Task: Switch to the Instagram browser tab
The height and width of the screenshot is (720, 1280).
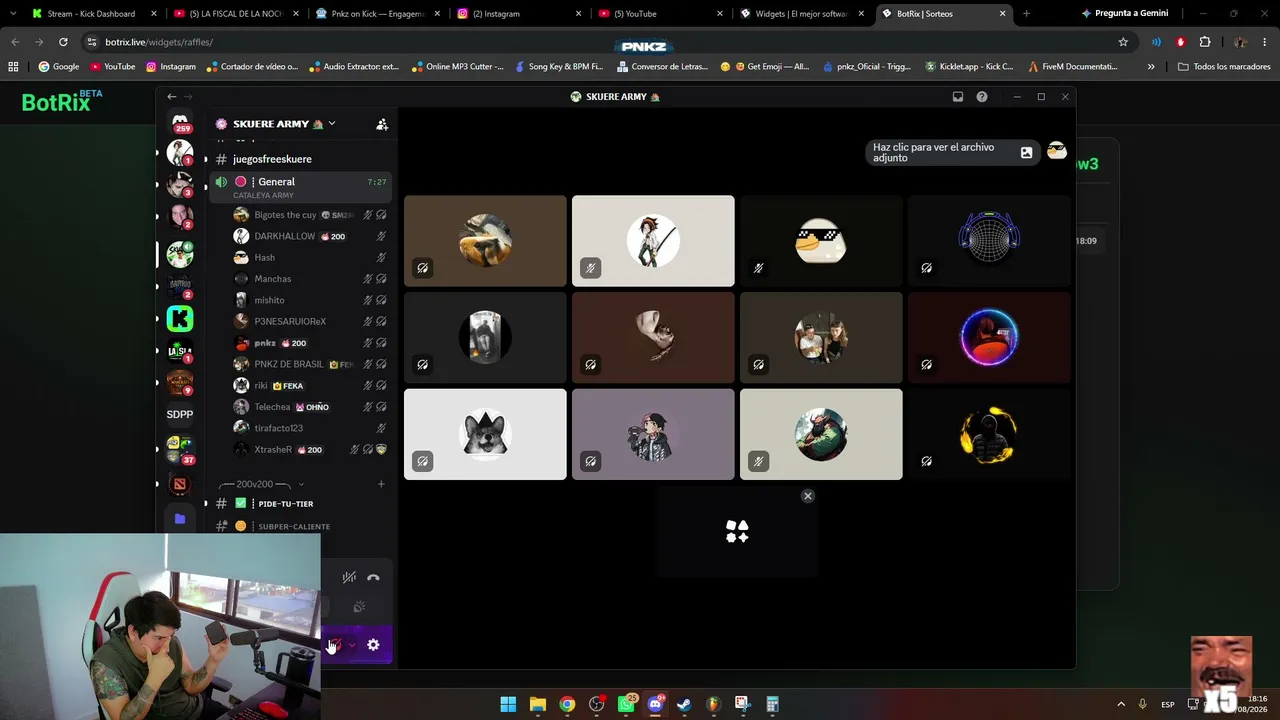Action: click(x=520, y=14)
